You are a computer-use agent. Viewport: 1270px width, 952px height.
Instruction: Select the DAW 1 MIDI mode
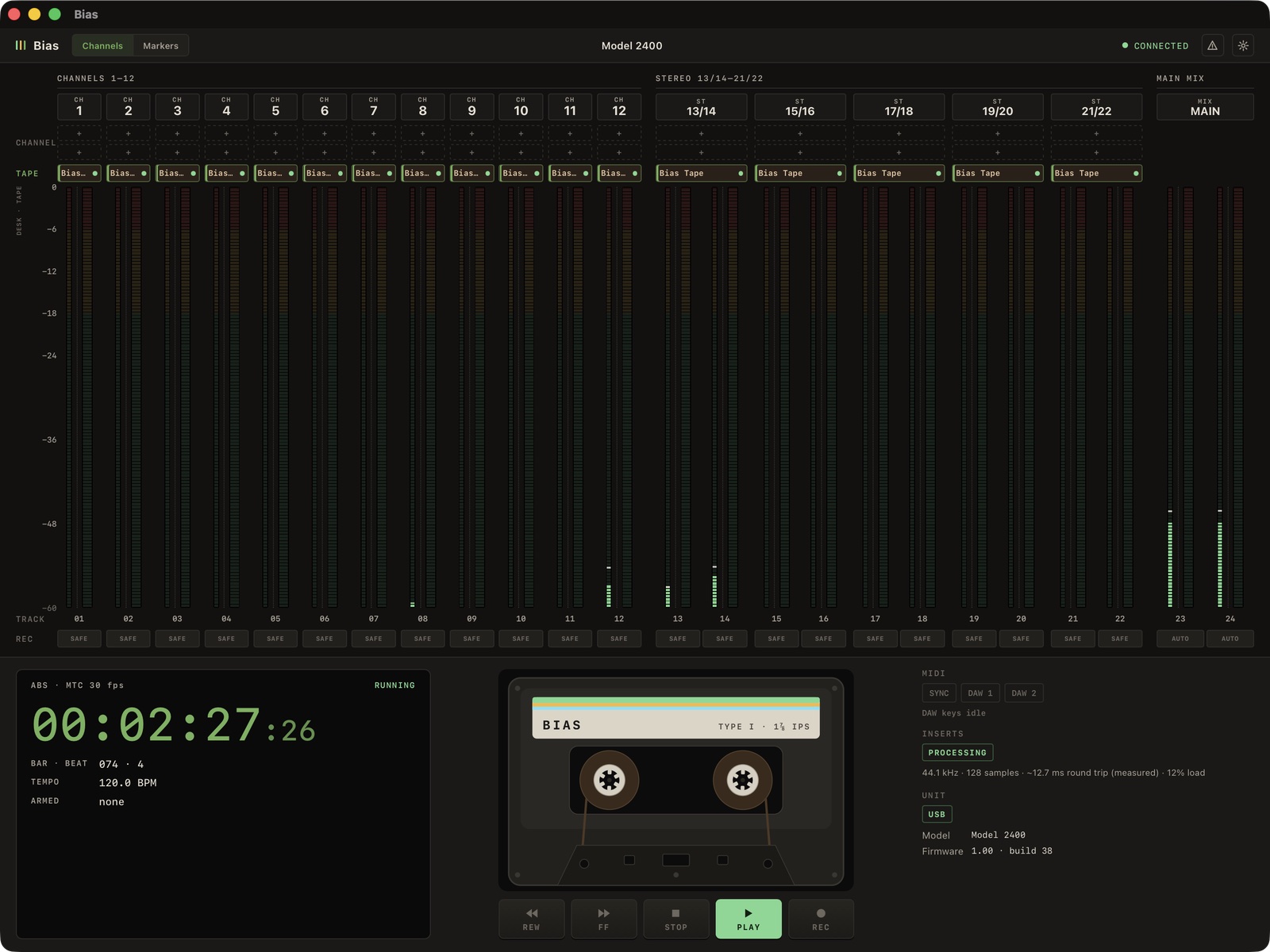[980, 693]
